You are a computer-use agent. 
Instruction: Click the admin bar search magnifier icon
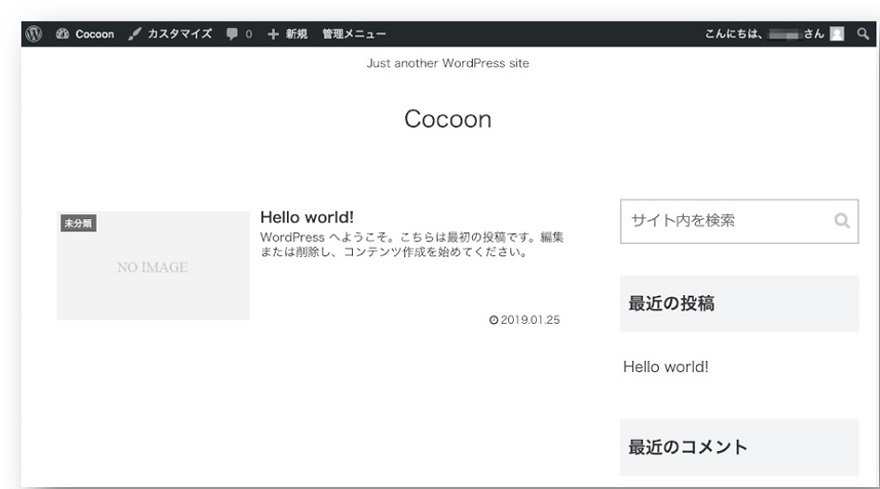coord(863,34)
